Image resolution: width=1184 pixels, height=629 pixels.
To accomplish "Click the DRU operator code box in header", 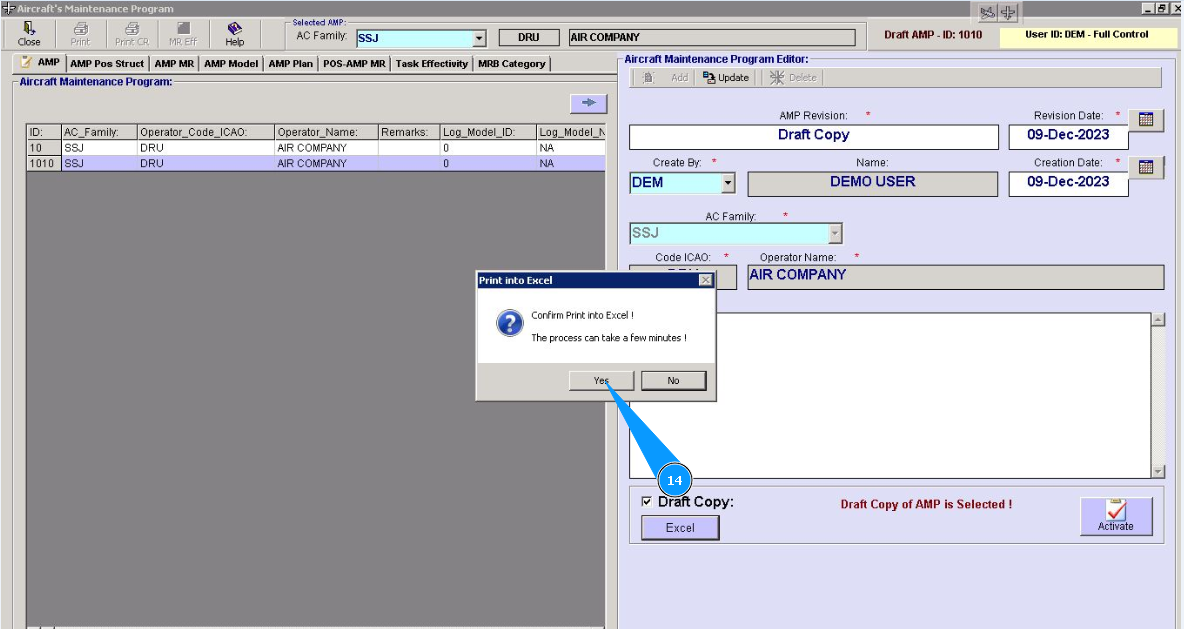I will pos(529,38).
